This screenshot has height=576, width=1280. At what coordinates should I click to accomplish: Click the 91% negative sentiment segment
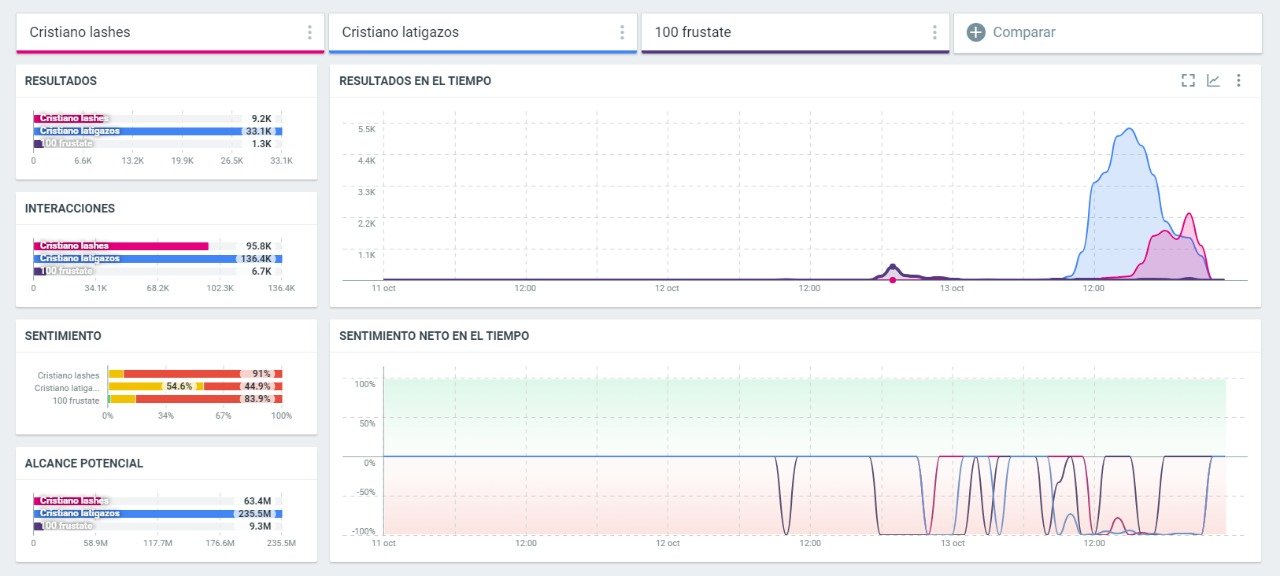point(203,374)
